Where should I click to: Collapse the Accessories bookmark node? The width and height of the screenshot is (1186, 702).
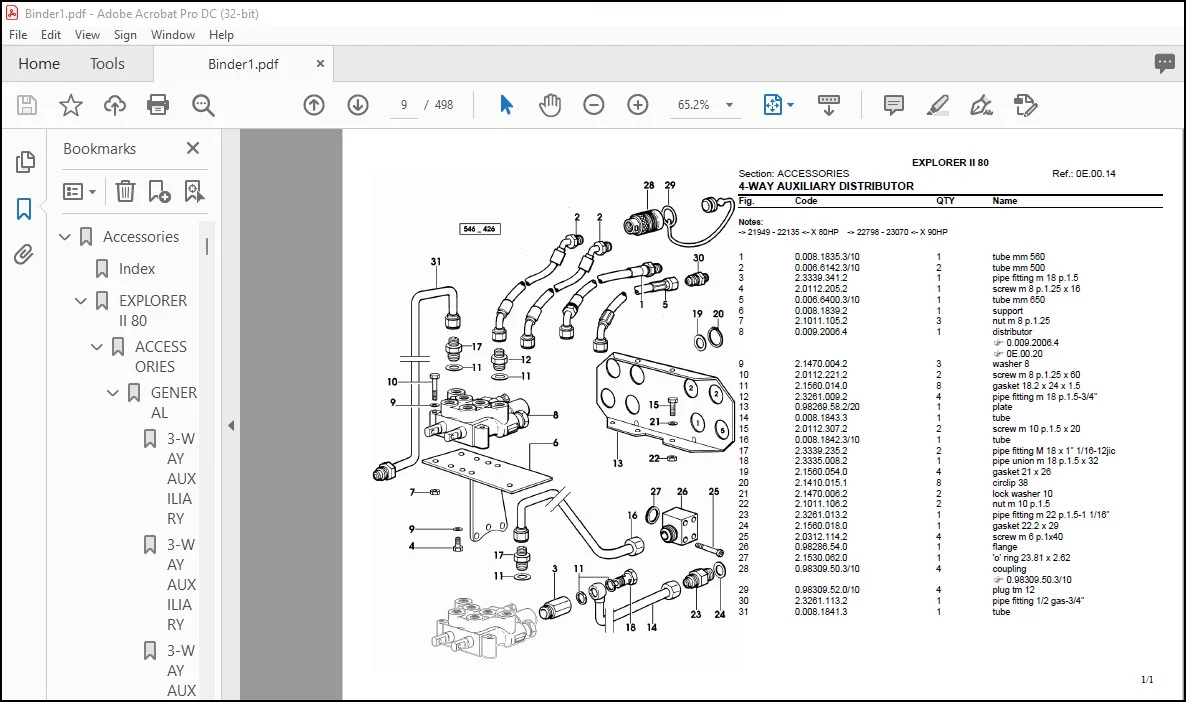point(65,237)
